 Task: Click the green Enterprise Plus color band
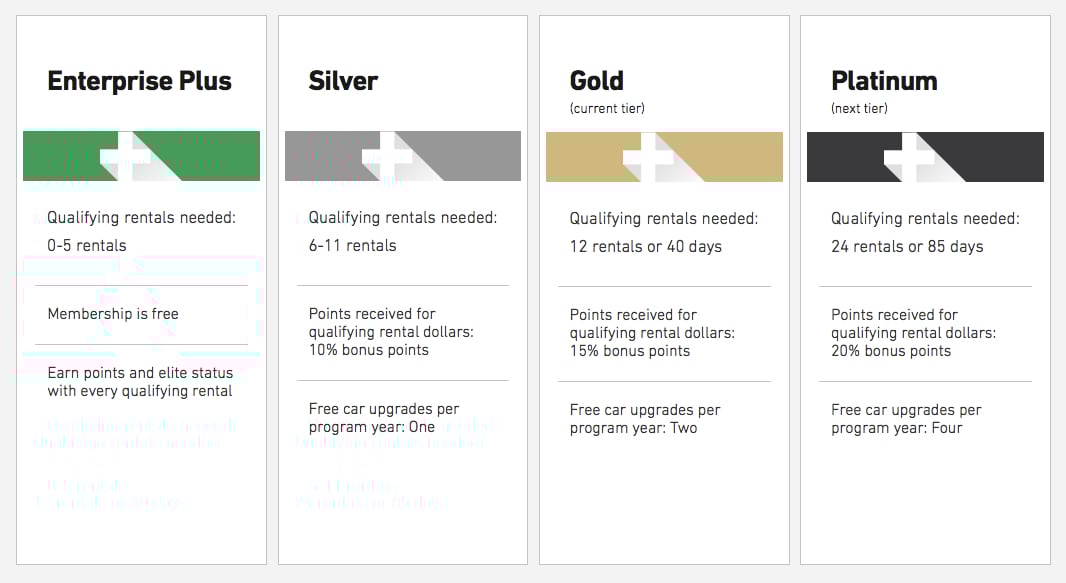click(141, 156)
